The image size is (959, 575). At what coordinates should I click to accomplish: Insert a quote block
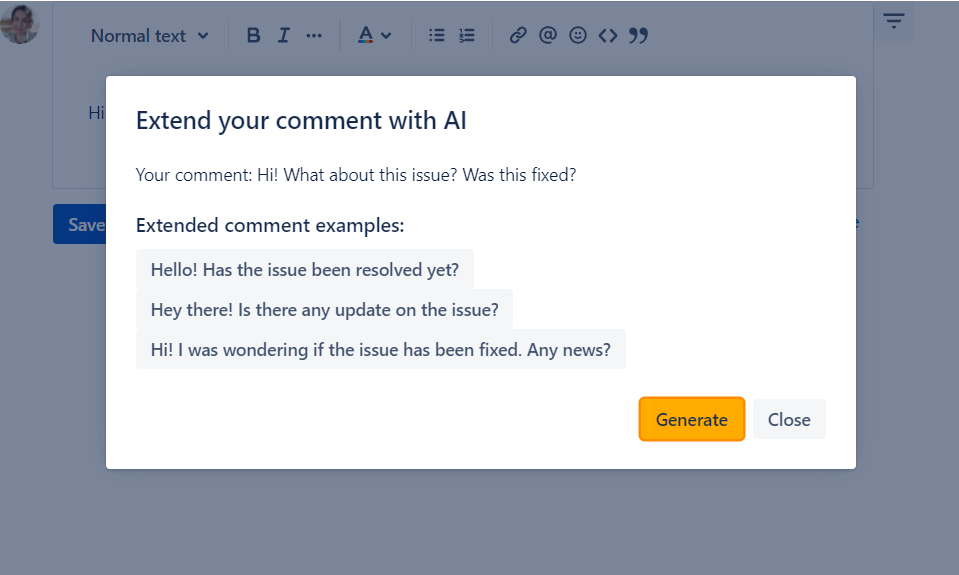[x=638, y=35]
